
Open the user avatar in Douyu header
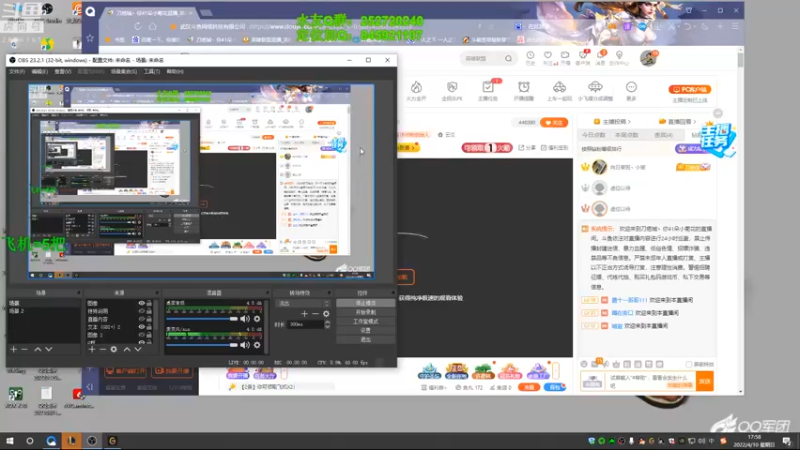click(648, 58)
